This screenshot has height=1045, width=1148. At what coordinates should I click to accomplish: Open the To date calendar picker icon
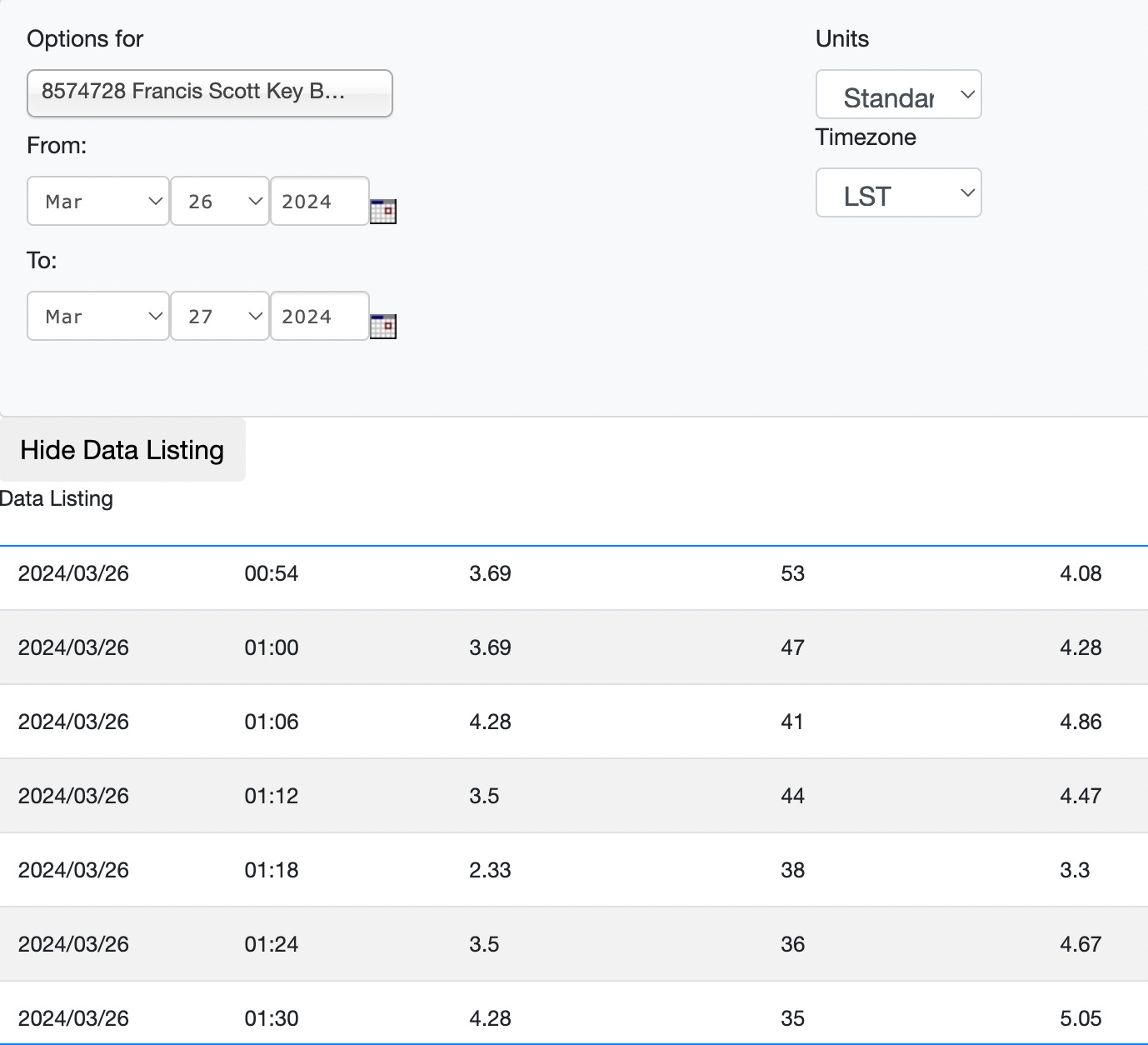[x=382, y=327]
